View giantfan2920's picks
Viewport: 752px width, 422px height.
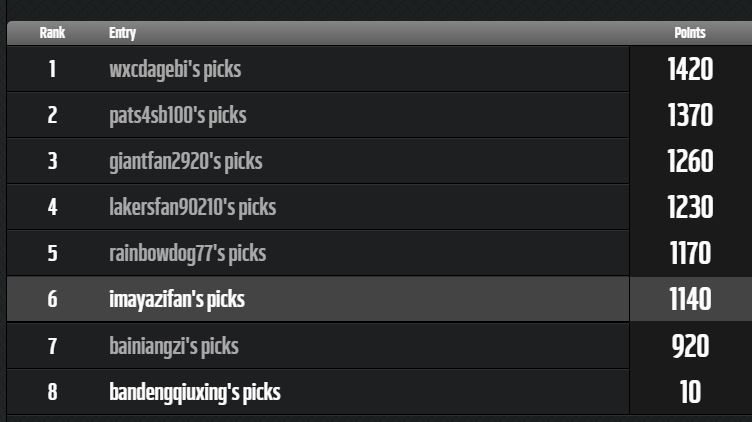[185, 162]
